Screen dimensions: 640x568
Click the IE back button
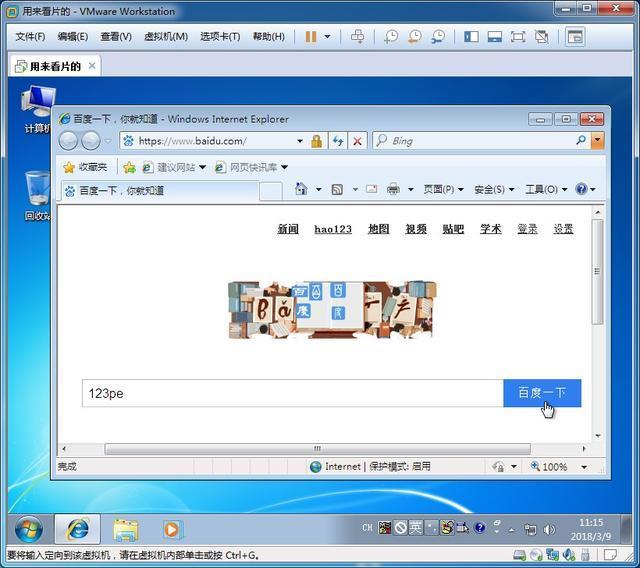tap(68, 141)
